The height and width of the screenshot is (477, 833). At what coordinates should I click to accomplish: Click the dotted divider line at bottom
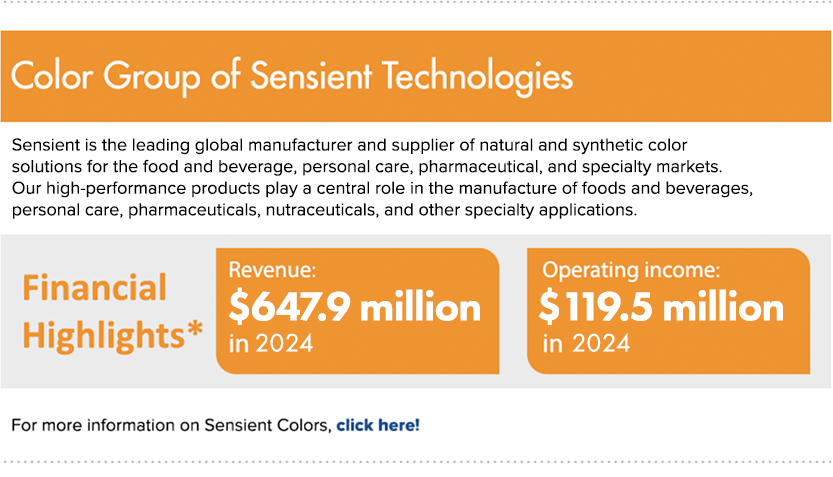pos(416,462)
